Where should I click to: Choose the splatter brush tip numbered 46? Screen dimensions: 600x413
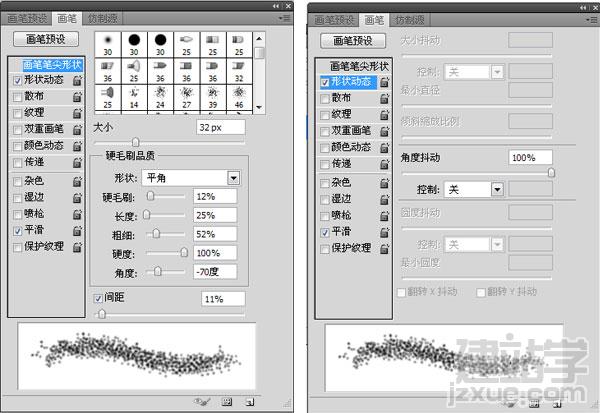pos(239,97)
